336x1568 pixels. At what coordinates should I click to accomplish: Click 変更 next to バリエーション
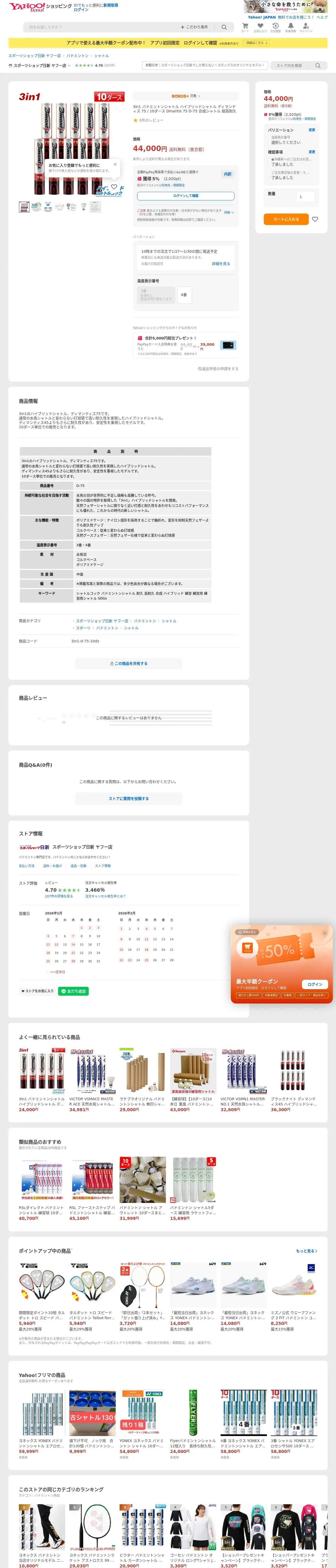click(x=312, y=130)
